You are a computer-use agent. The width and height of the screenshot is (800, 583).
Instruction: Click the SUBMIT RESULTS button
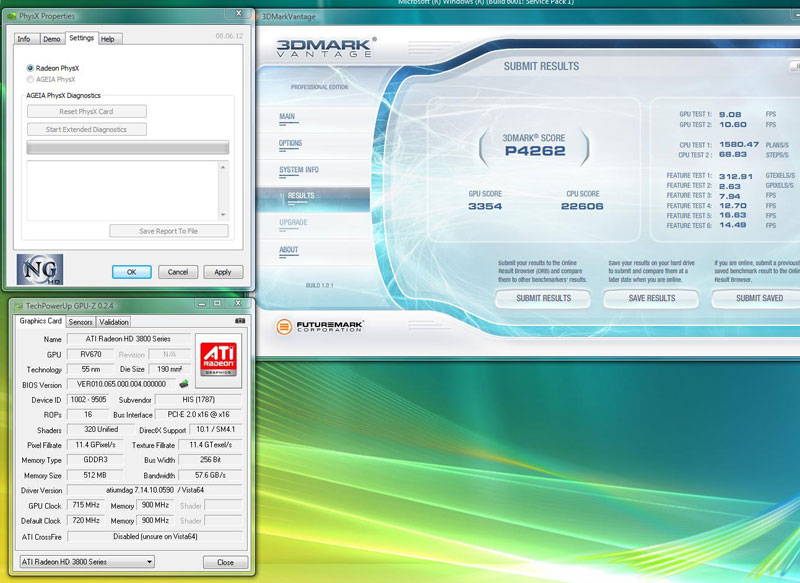(x=543, y=298)
